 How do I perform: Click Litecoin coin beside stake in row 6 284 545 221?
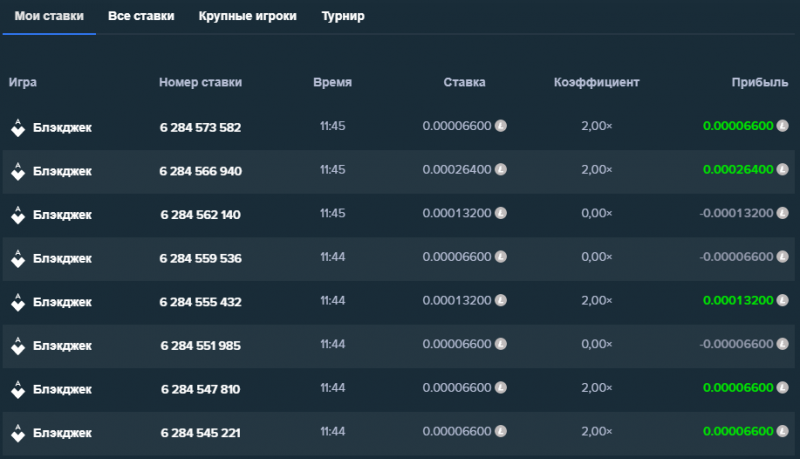[x=501, y=431]
